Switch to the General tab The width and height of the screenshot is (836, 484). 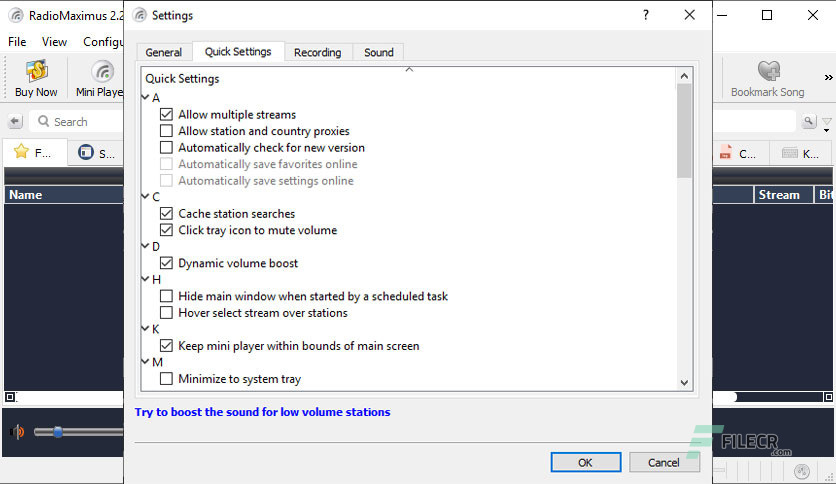click(x=164, y=52)
